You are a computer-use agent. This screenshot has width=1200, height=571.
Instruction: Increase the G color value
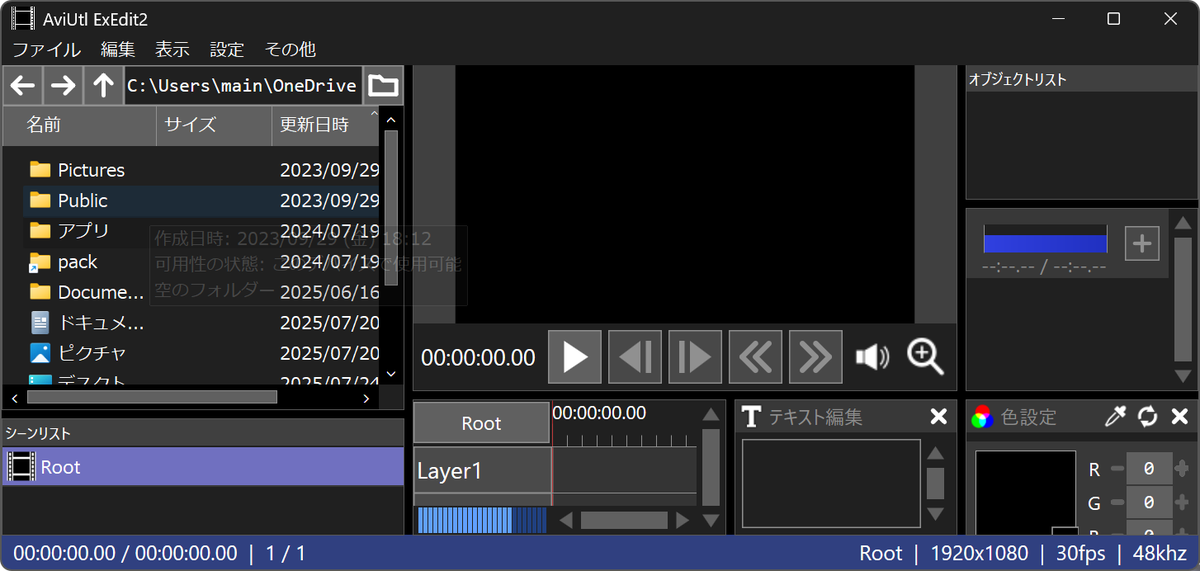coord(1183,502)
